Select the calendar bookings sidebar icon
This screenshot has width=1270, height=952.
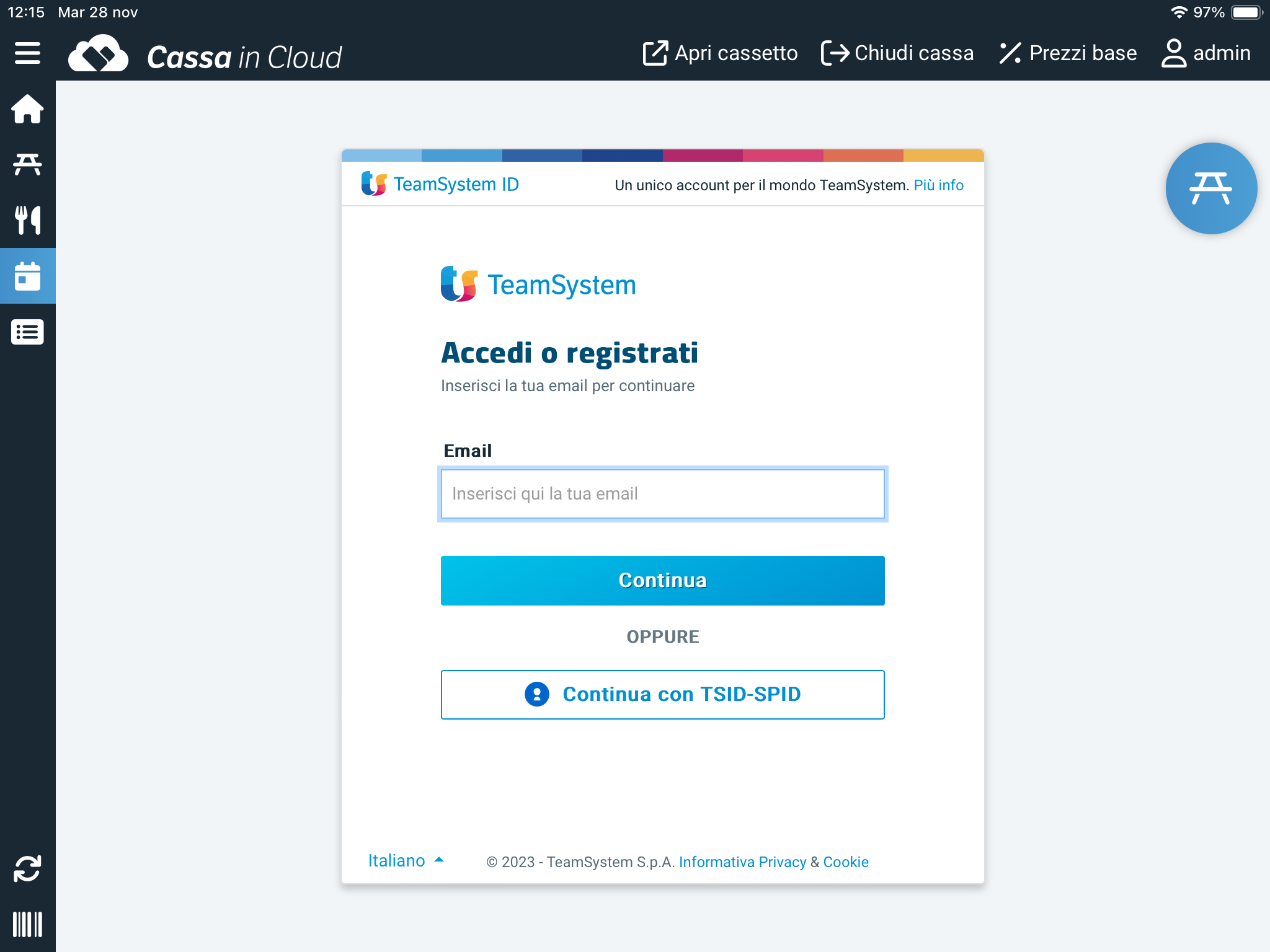click(27, 276)
